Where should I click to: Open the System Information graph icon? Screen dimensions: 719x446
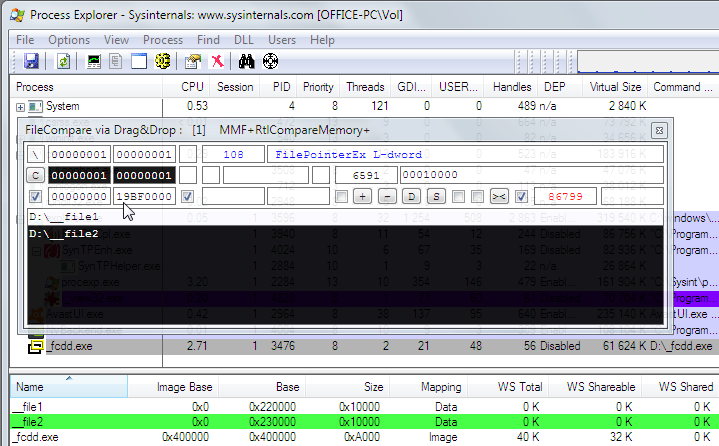pos(94,61)
